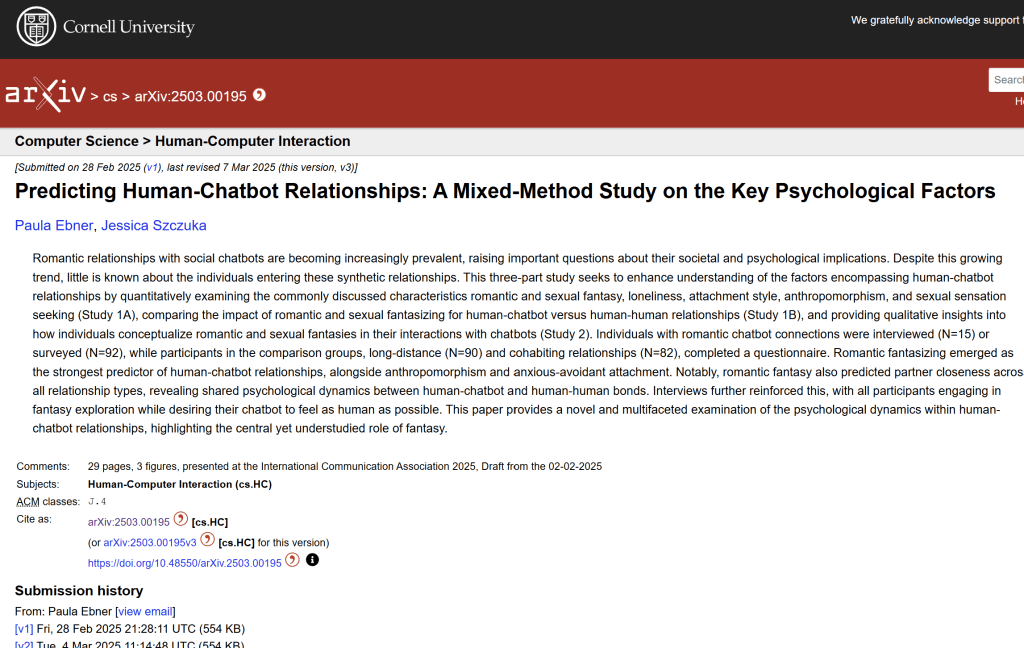Click inside the Search input box

point(1010,79)
